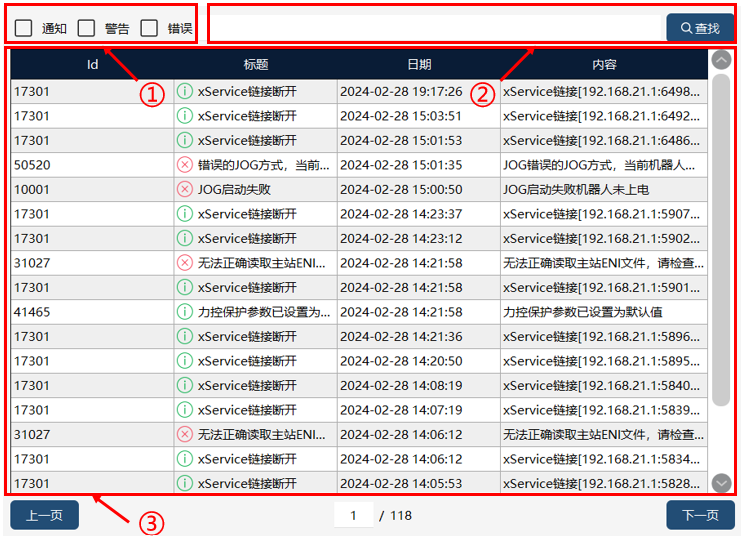This screenshot has height=537, width=741.
Task: Enable the 通知 filter checkbox
Action: click(23, 28)
